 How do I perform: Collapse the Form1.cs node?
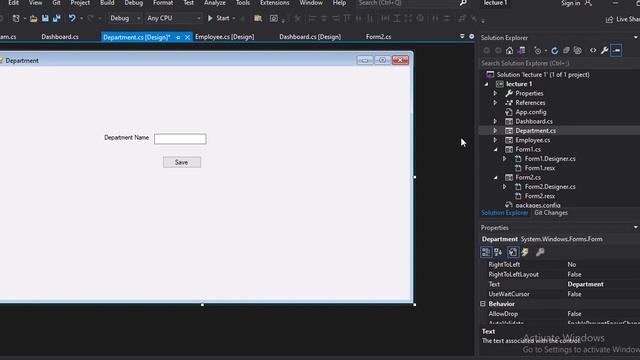496,149
